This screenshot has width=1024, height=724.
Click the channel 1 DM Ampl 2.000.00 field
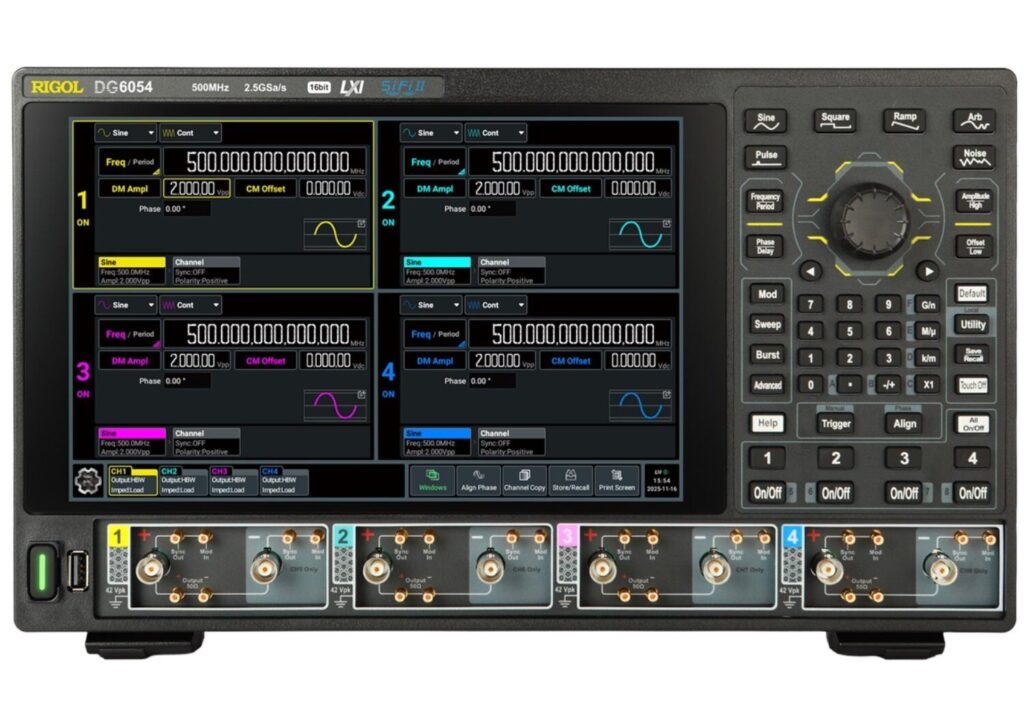(x=197, y=189)
